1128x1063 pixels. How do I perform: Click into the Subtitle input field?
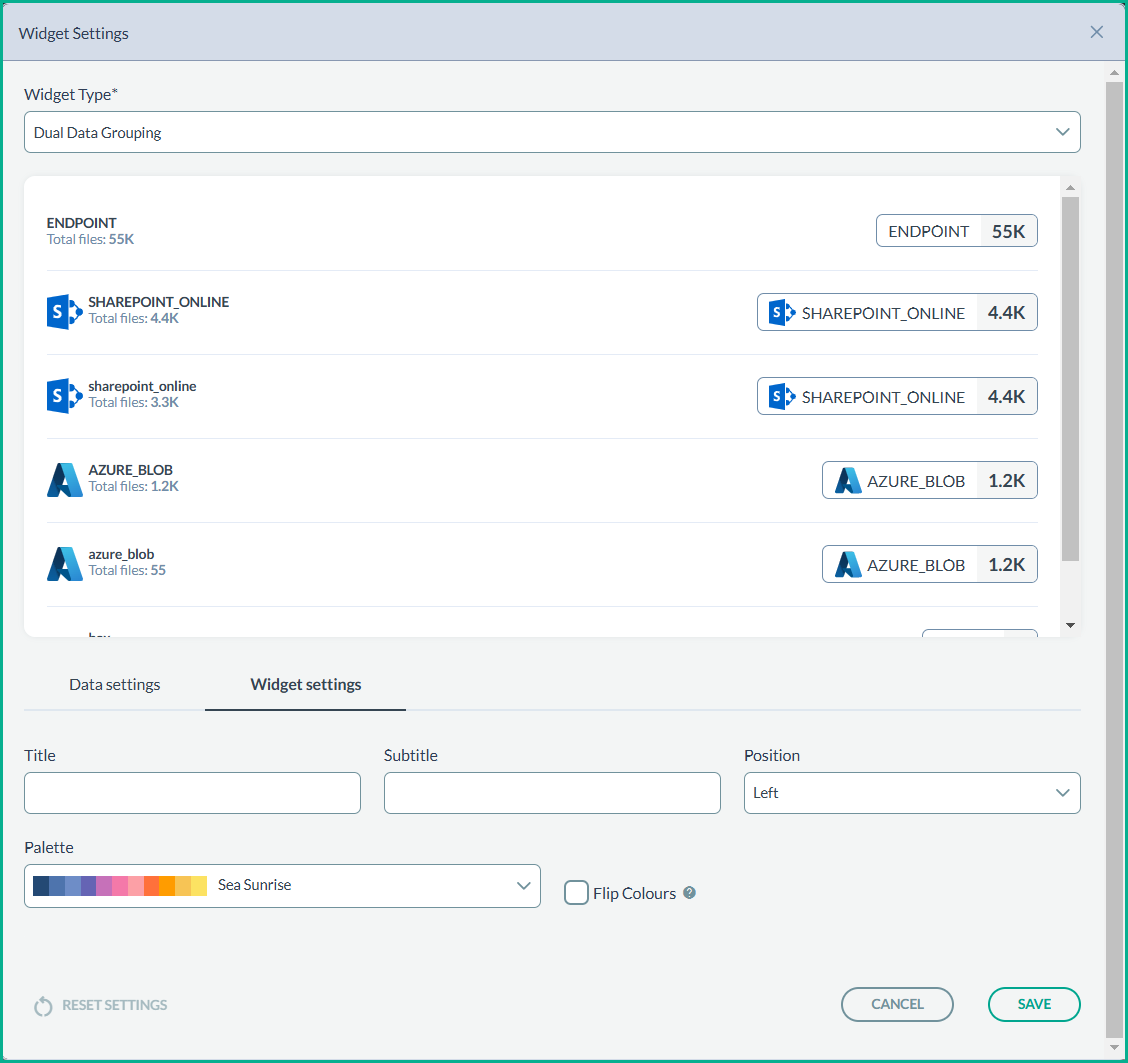point(552,793)
